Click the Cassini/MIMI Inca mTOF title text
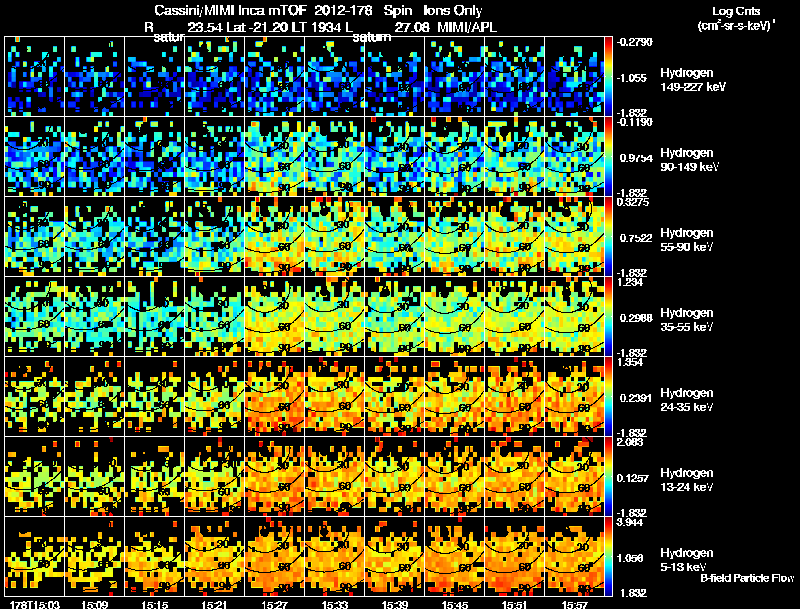 231,11
